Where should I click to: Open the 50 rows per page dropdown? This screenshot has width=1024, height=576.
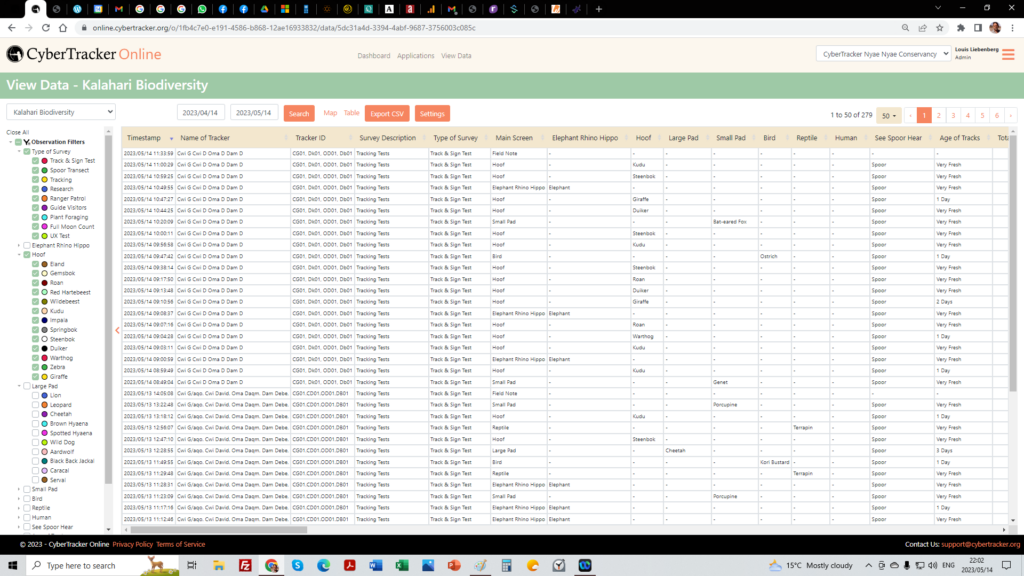click(888, 116)
